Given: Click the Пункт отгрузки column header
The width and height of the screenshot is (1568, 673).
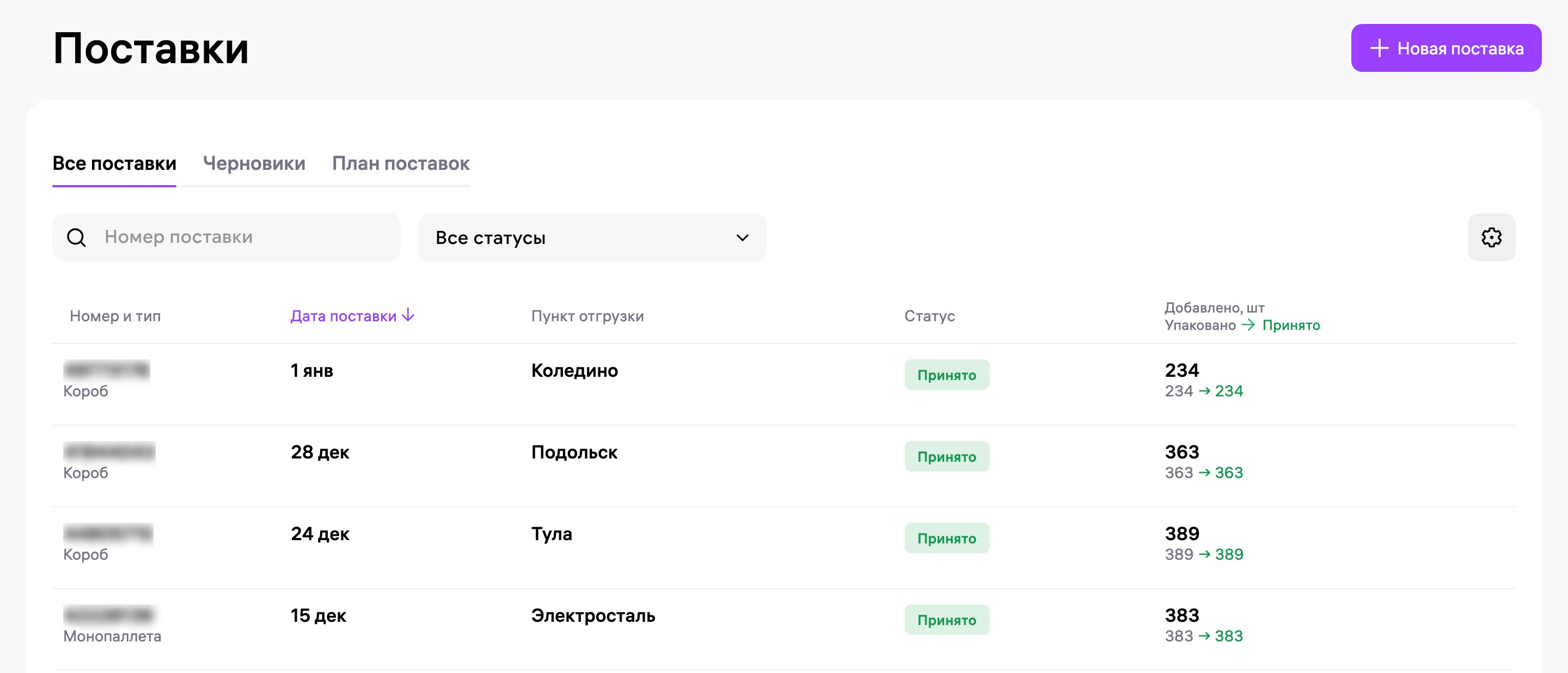Looking at the screenshot, I should 587,316.
